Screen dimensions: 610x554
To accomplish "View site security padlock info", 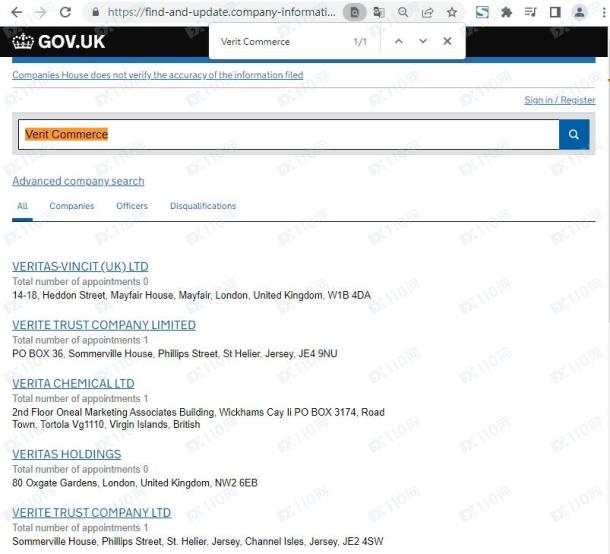I will 95,12.
